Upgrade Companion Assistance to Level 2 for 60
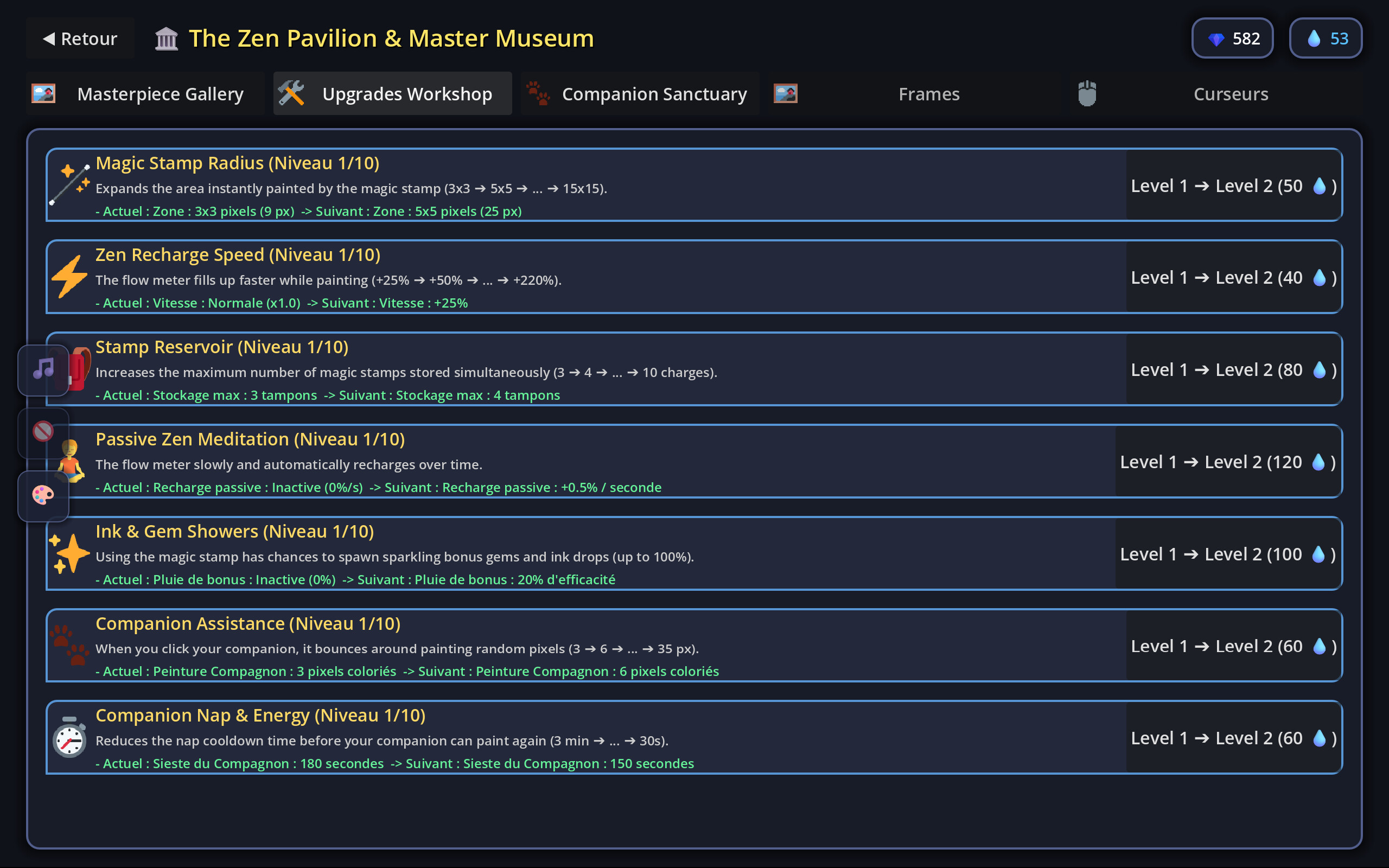This screenshot has width=1389, height=868. [1233, 646]
